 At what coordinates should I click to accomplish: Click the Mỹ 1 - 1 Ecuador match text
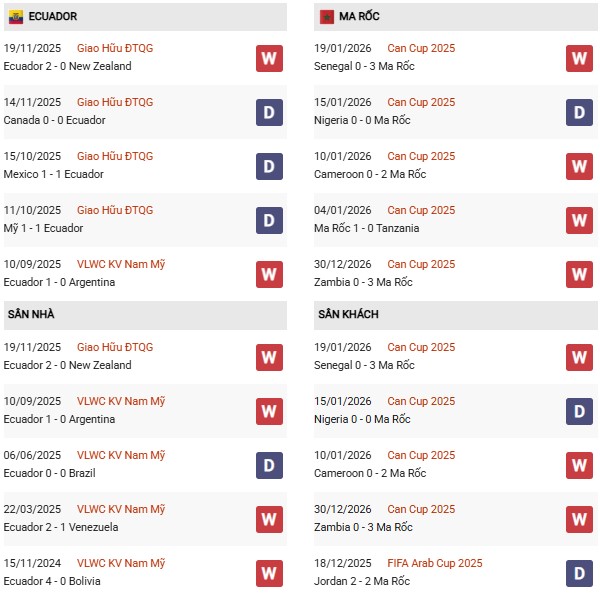click(x=43, y=228)
